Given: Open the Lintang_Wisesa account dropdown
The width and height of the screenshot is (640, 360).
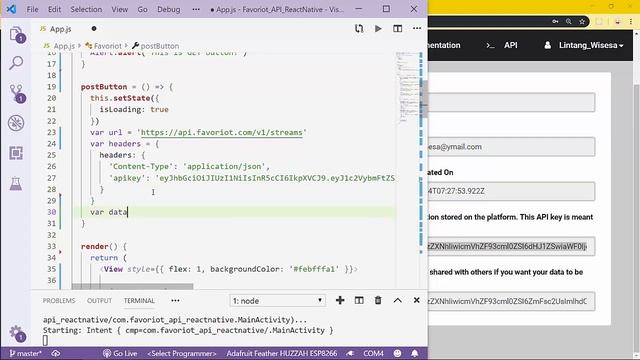Looking at the screenshot, I should click(591, 45).
